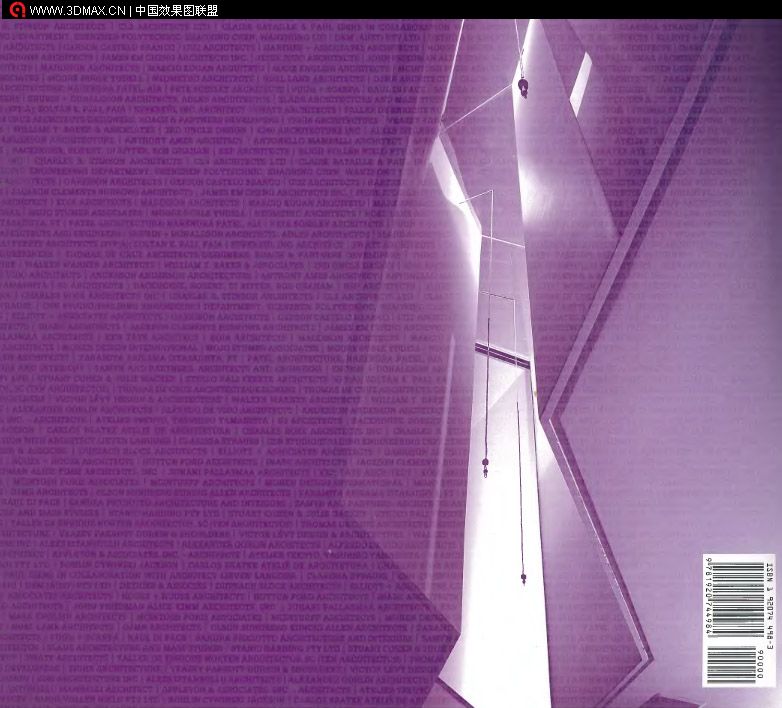This screenshot has height=708, width=782.
Task: Click the red spiral logo in the header
Action: (x=17, y=9)
